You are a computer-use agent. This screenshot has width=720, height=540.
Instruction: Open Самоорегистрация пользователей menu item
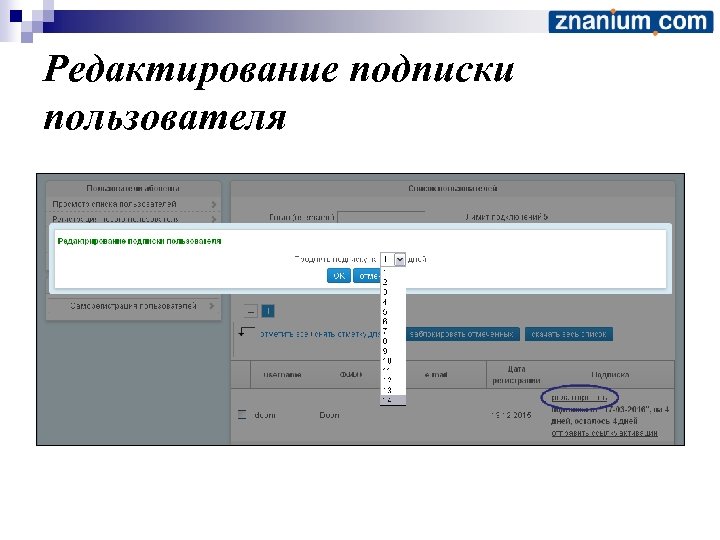point(133,306)
